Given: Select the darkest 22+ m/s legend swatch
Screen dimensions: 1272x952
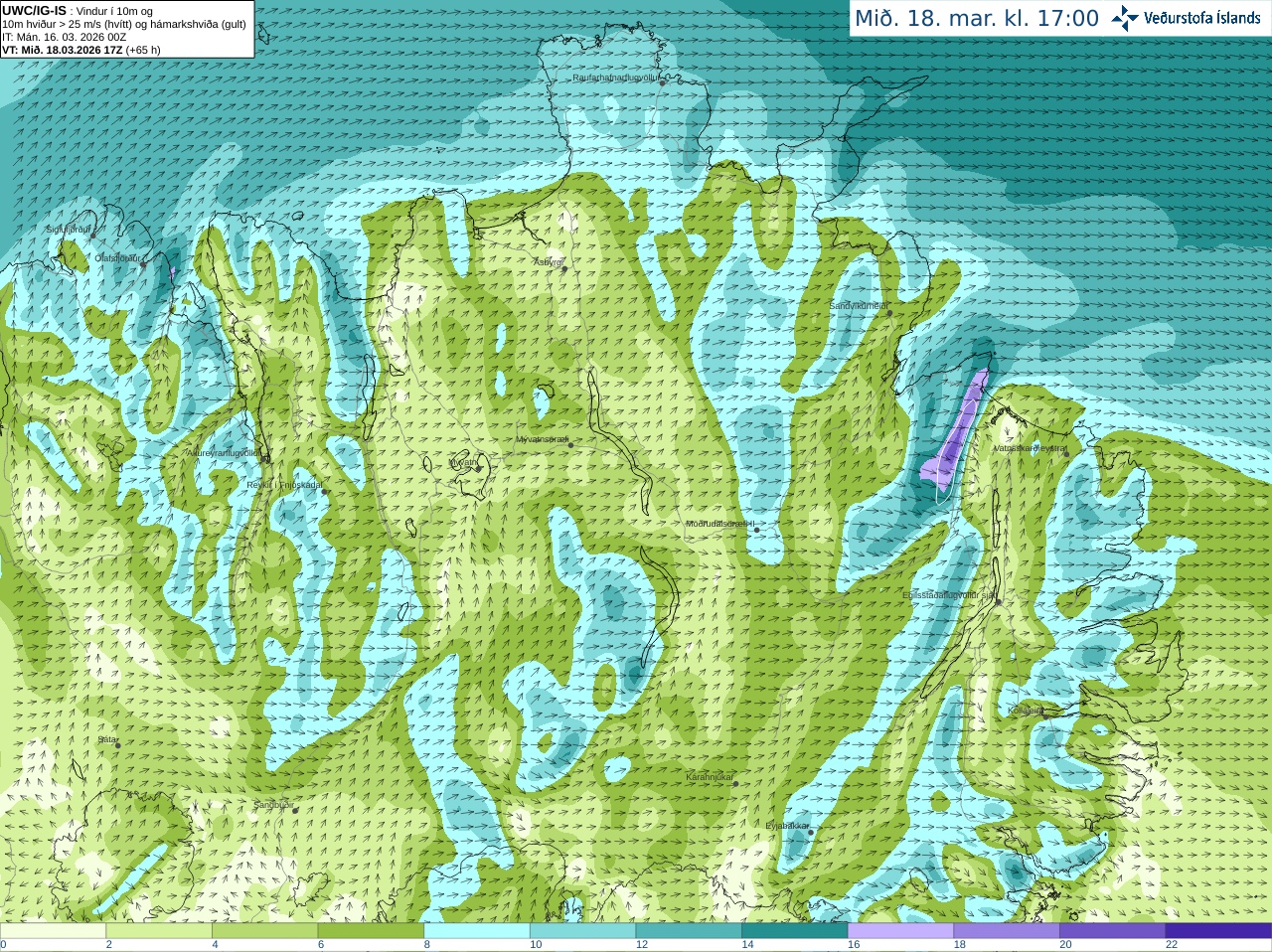Looking at the screenshot, I should pyautogui.click(x=1218, y=931).
